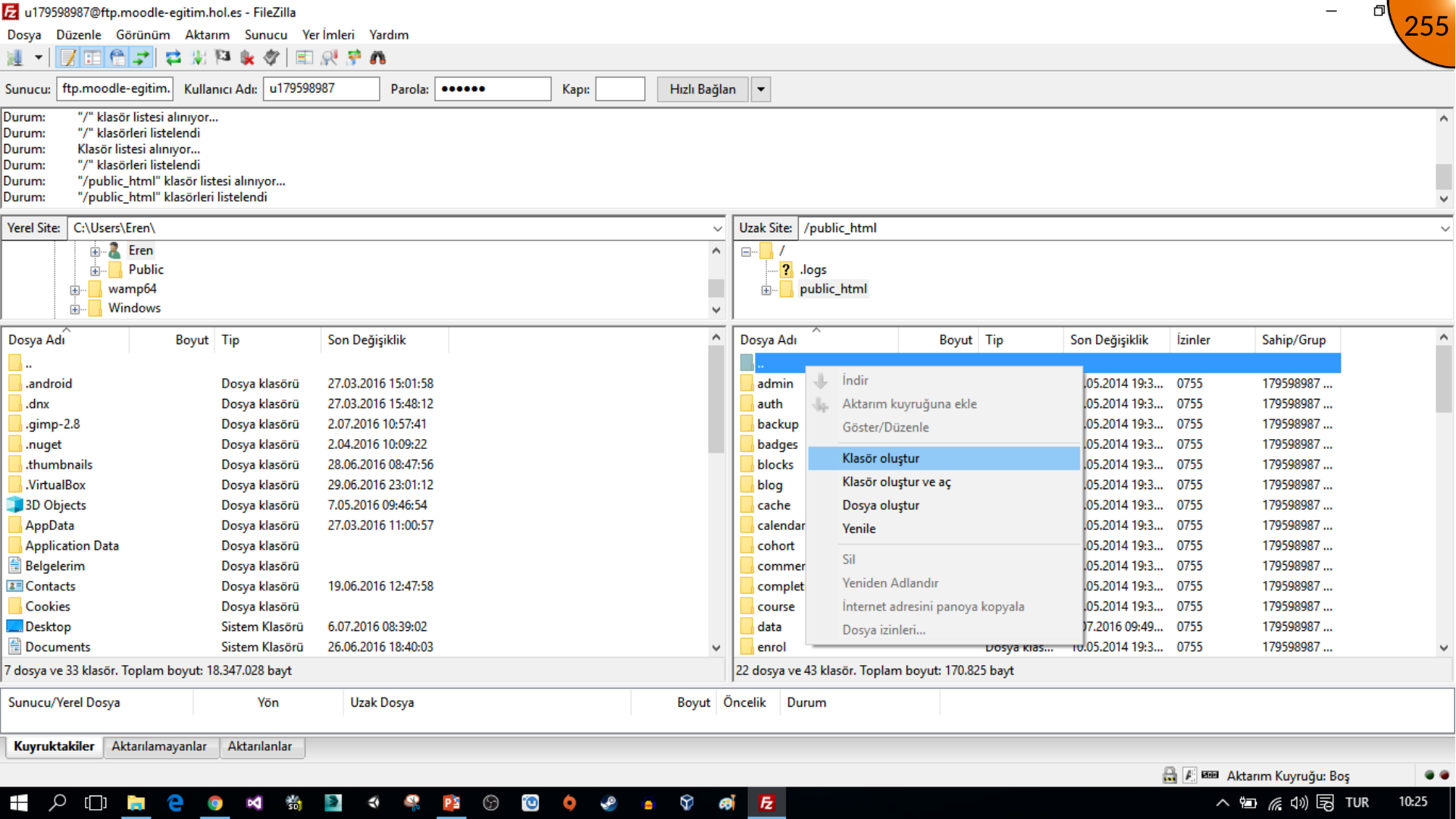The height and width of the screenshot is (819, 1456).
Task: Click local list vertical scrollbar thumb
Action: [x=716, y=399]
